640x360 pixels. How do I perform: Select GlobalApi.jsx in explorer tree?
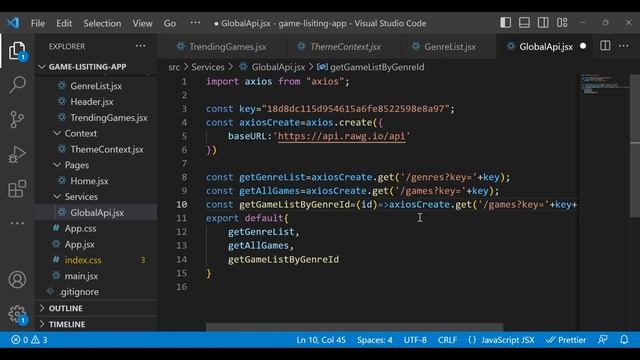tap(97, 213)
